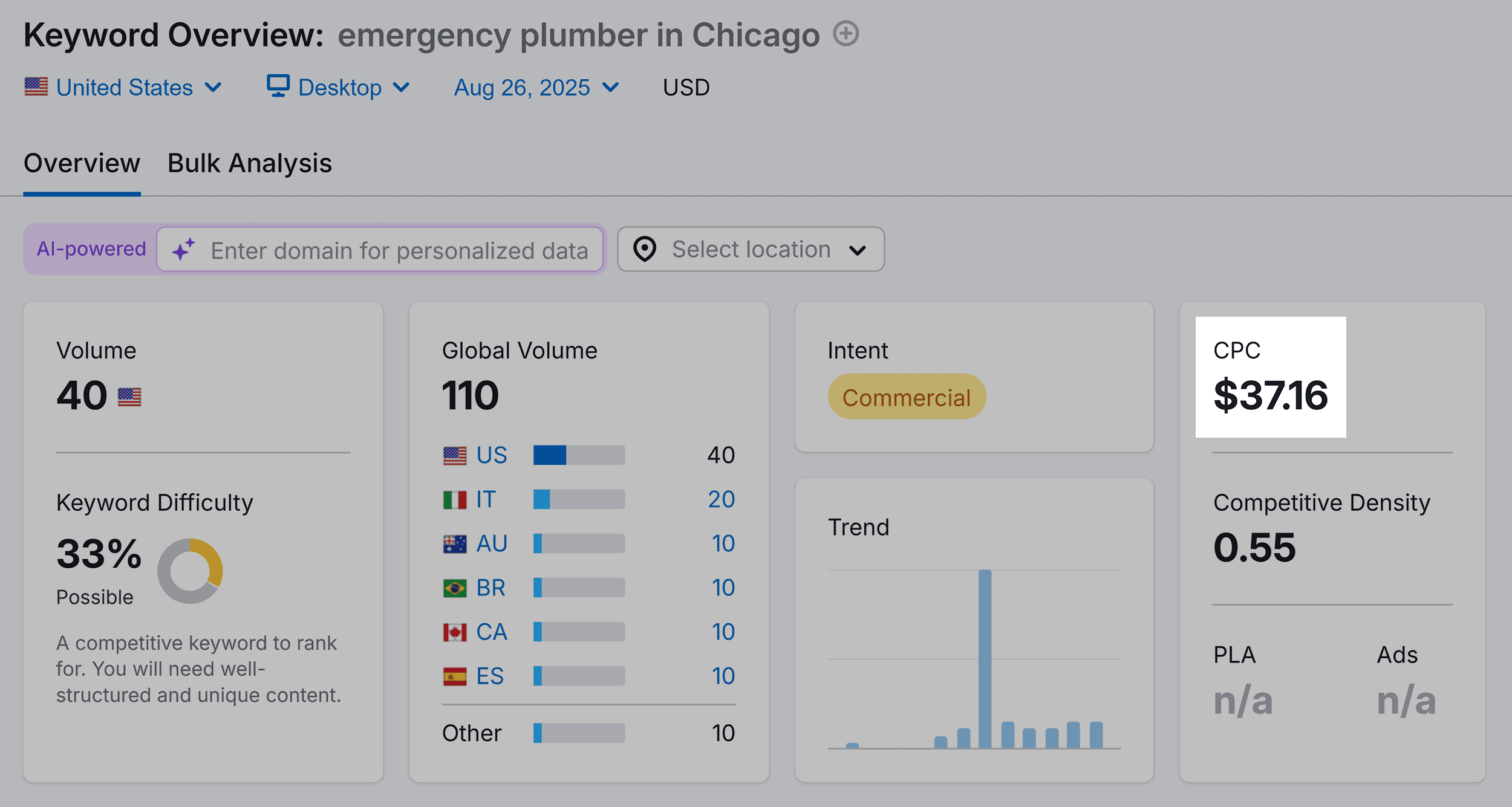The width and height of the screenshot is (1512, 807).
Task: Click the tallest bar in Trend chart
Action: (x=985, y=659)
